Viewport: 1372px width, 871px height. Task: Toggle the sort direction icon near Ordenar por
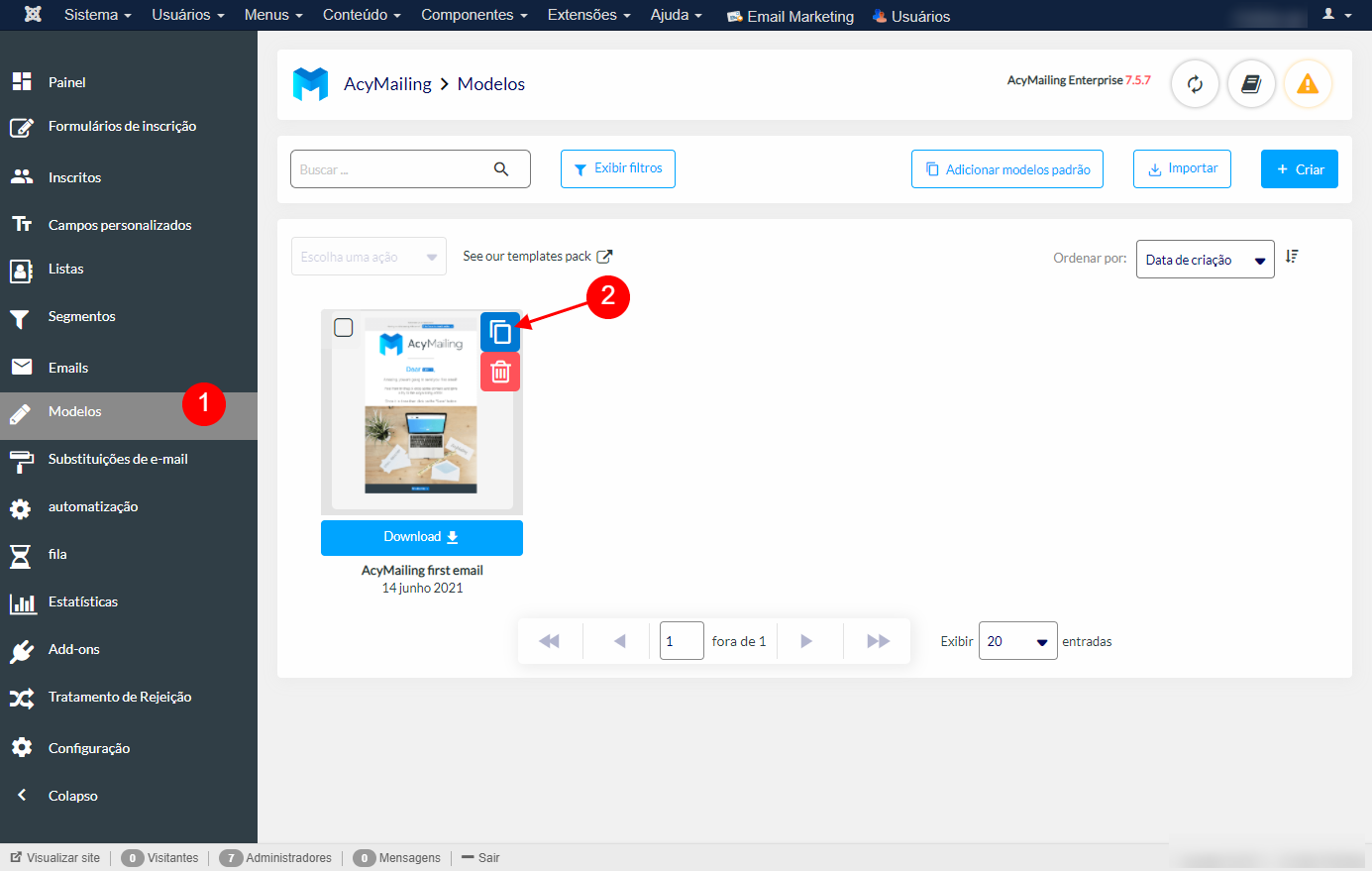pos(1292,256)
